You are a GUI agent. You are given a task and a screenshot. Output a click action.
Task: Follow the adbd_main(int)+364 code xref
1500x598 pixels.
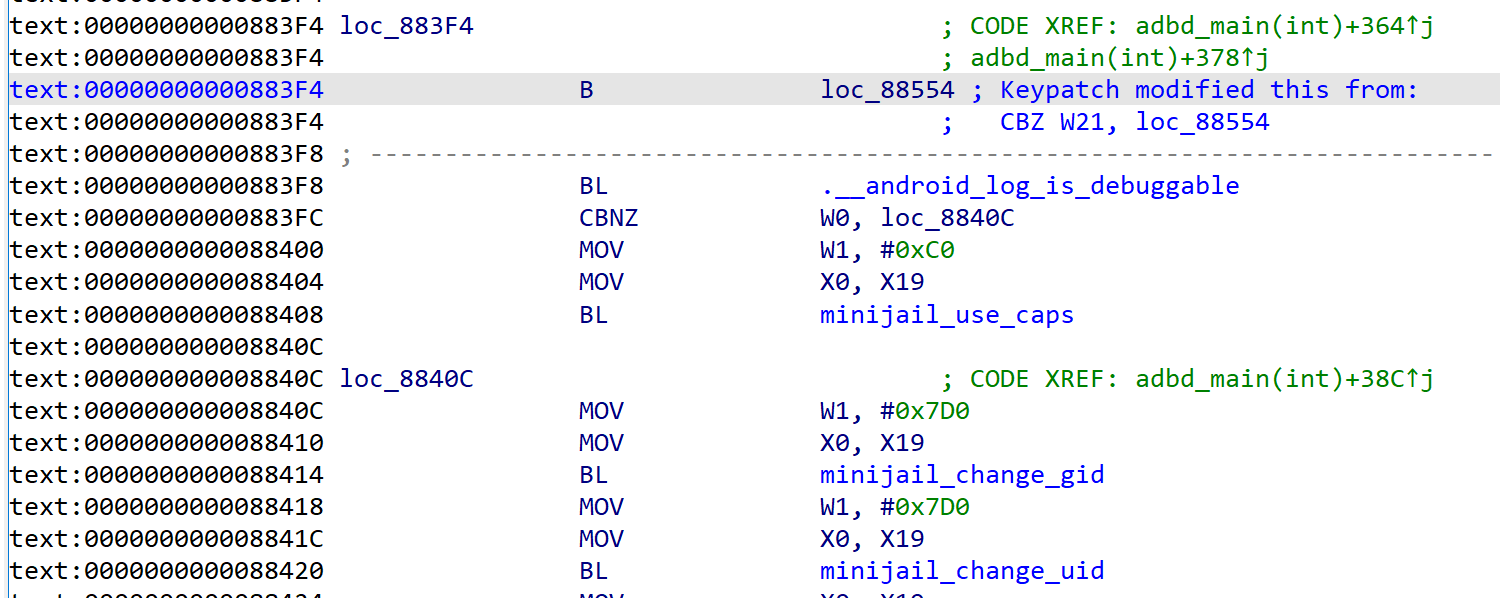[1285, 27]
